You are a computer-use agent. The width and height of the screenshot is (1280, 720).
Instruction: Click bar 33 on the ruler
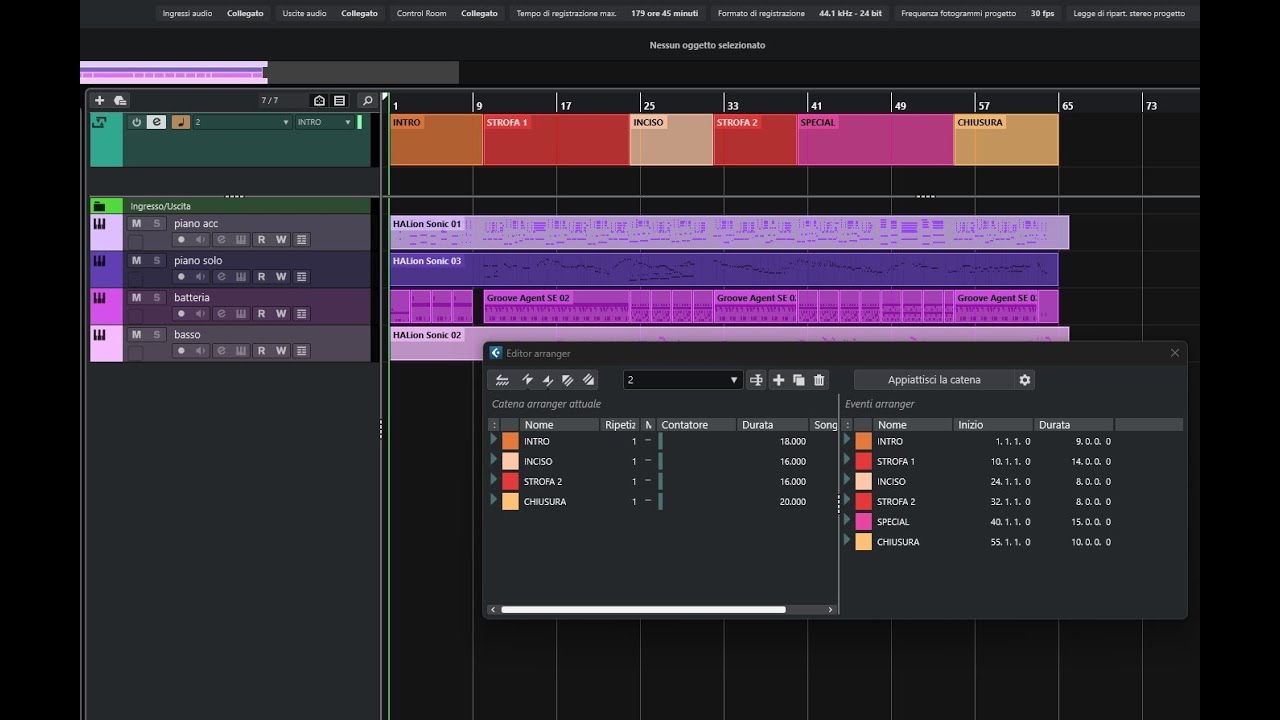733,106
